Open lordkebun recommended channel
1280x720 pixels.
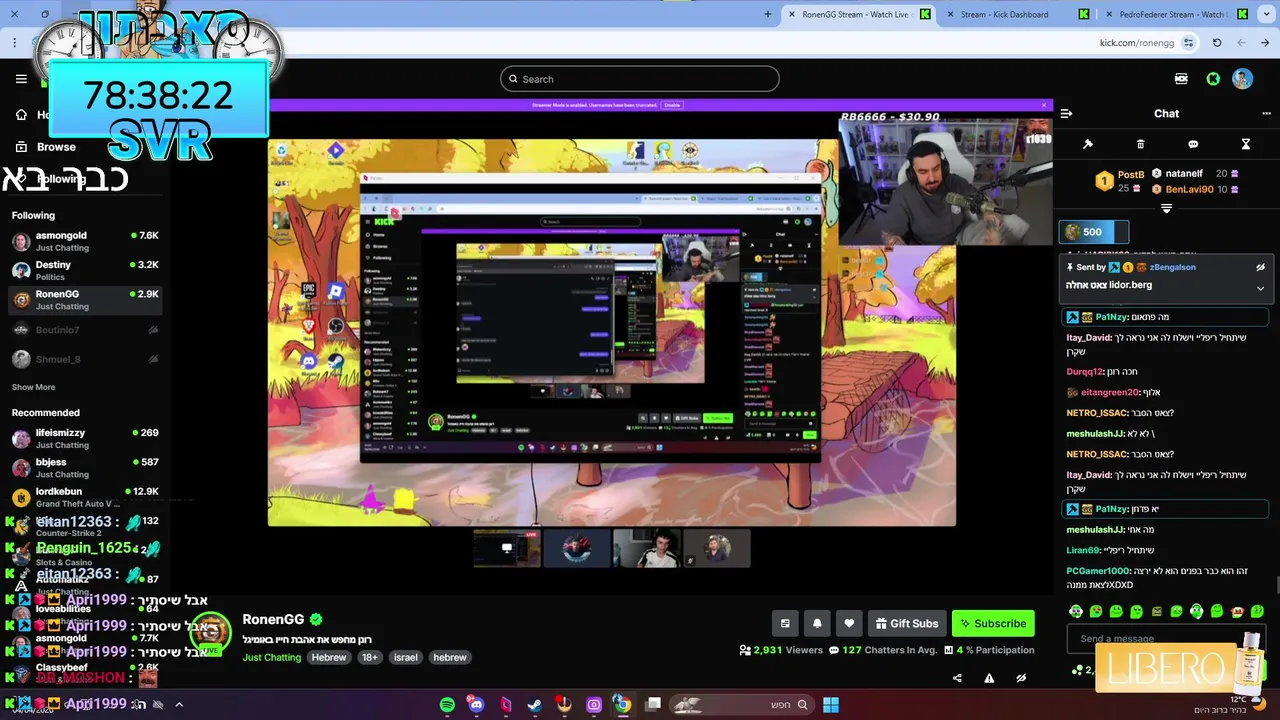point(85,497)
